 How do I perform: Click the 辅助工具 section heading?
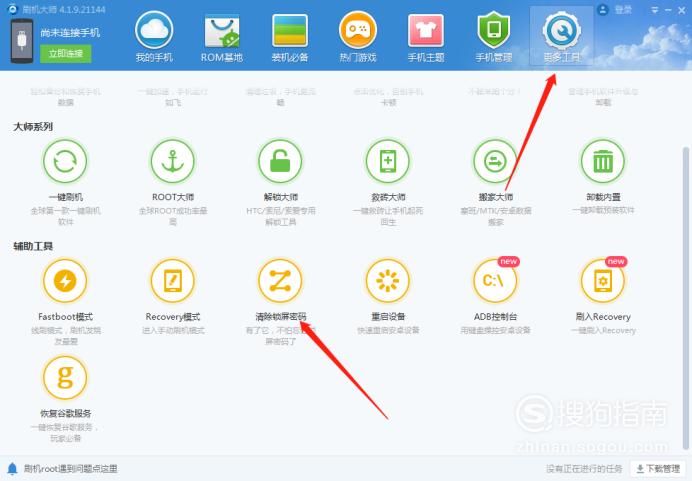coord(33,246)
